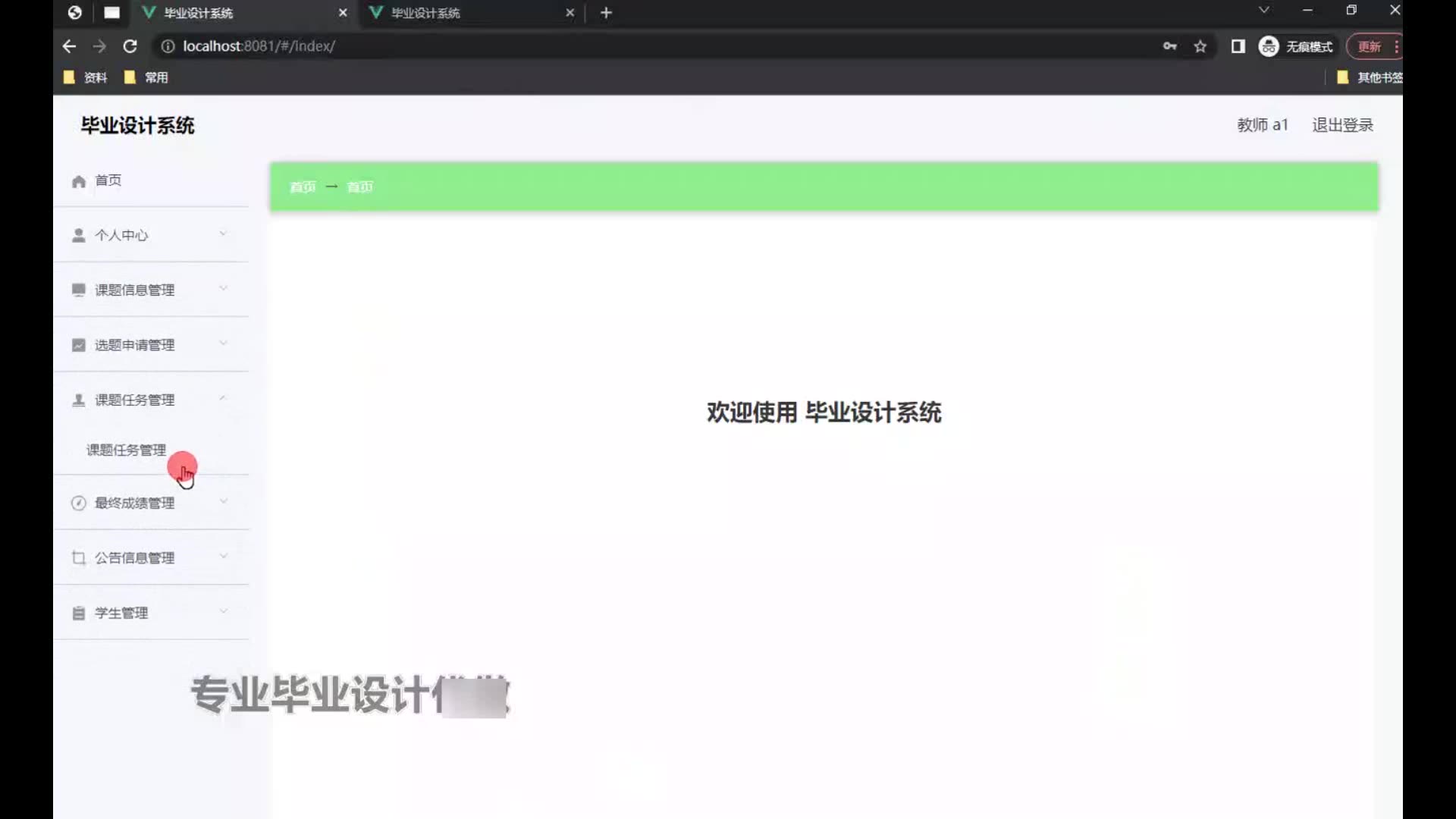Click the compass icon for 最终成绩管理

click(78, 504)
